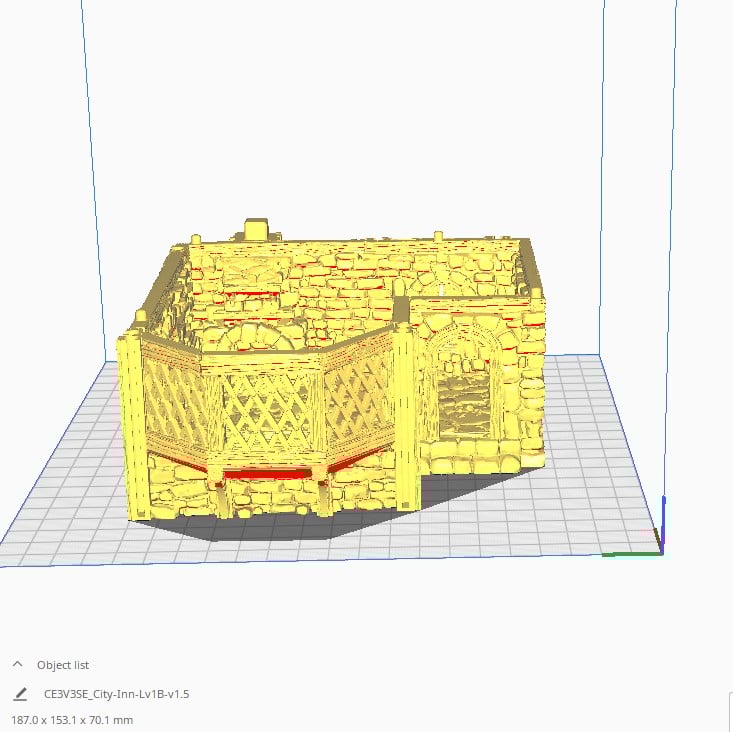Click the left lattice panel of the bay window
The width and height of the screenshot is (733, 732).
coord(175,402)
